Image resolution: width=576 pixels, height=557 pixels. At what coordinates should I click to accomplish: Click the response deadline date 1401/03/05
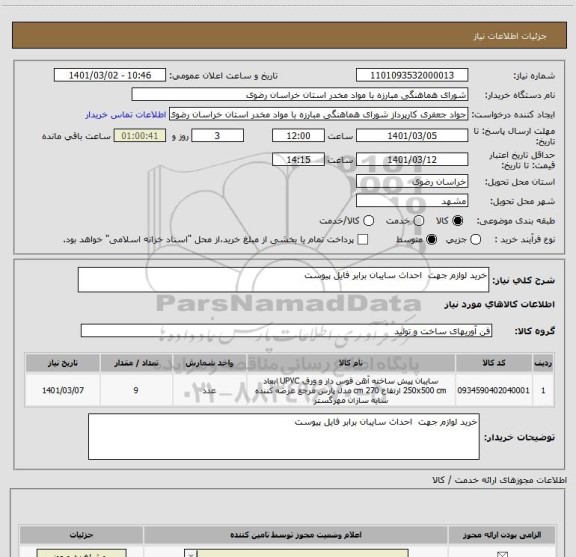tap(412, 136)
